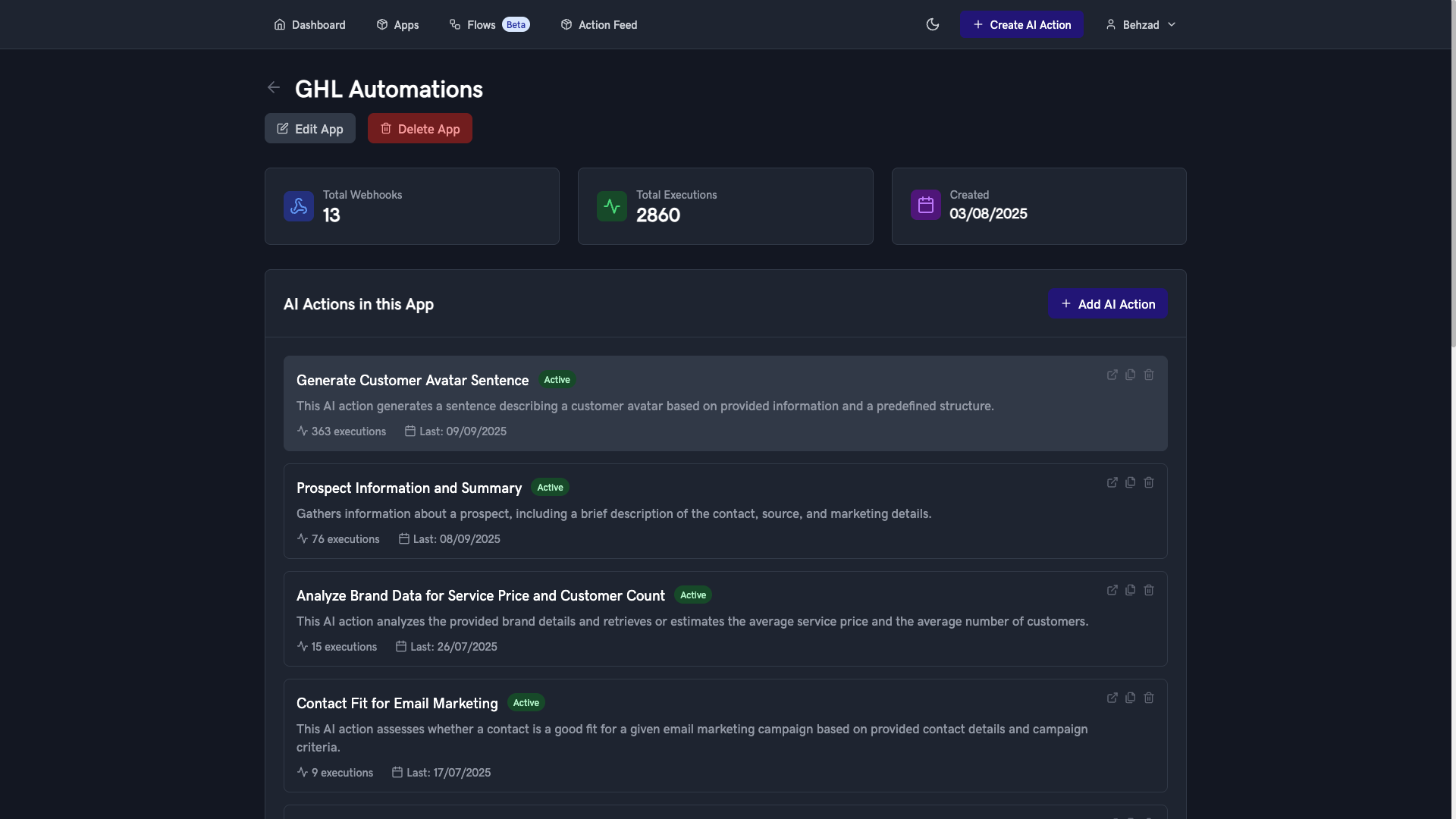Toggle dark mode with moon icon
The width and height of the screenshot is (1456, 819).
[x=933, y=24]
